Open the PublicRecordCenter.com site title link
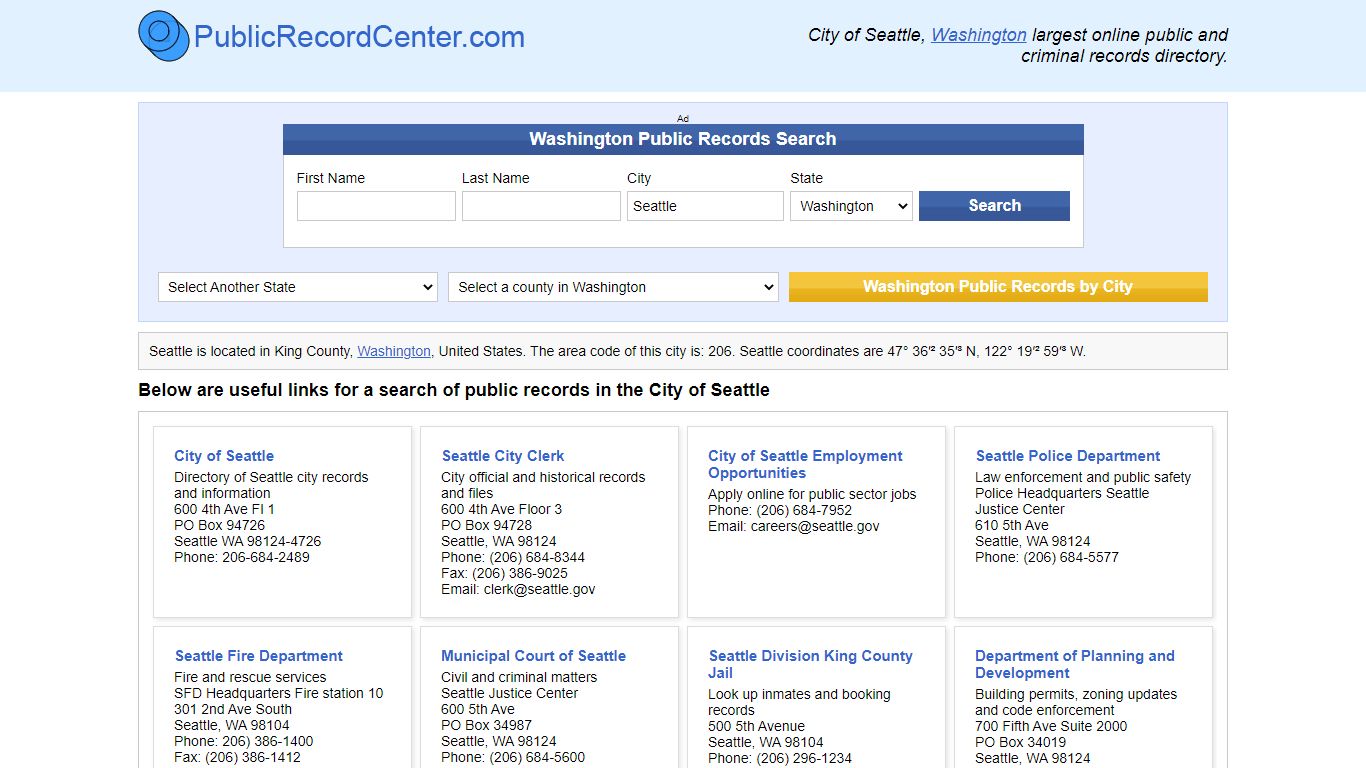1366x768 pixels. (x=359, y=37)
